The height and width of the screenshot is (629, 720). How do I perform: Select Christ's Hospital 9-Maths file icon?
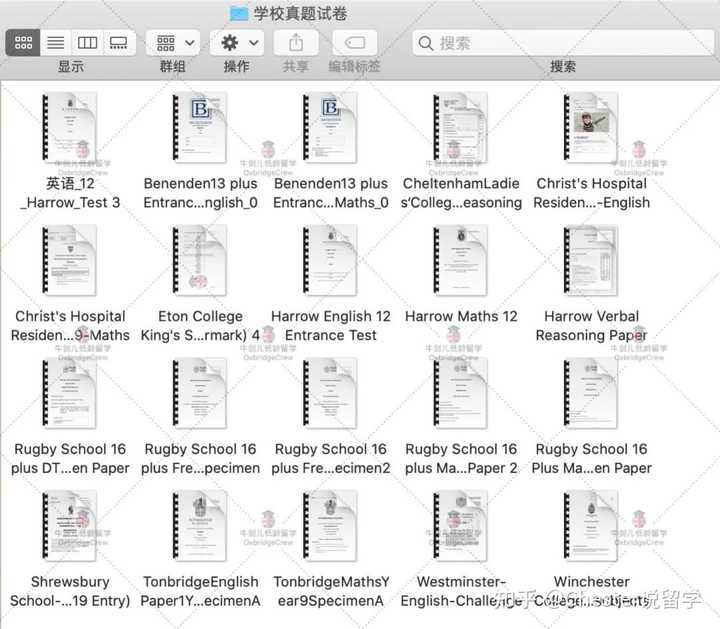pos(70,260)
